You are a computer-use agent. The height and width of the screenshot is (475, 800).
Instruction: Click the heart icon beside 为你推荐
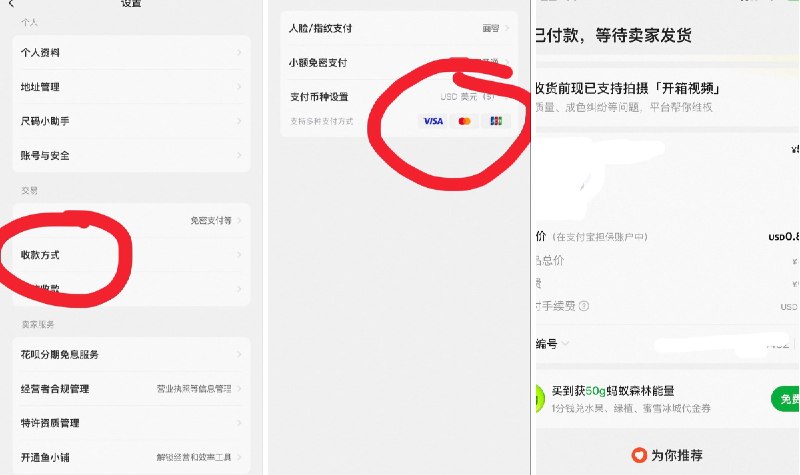[639, 455]
